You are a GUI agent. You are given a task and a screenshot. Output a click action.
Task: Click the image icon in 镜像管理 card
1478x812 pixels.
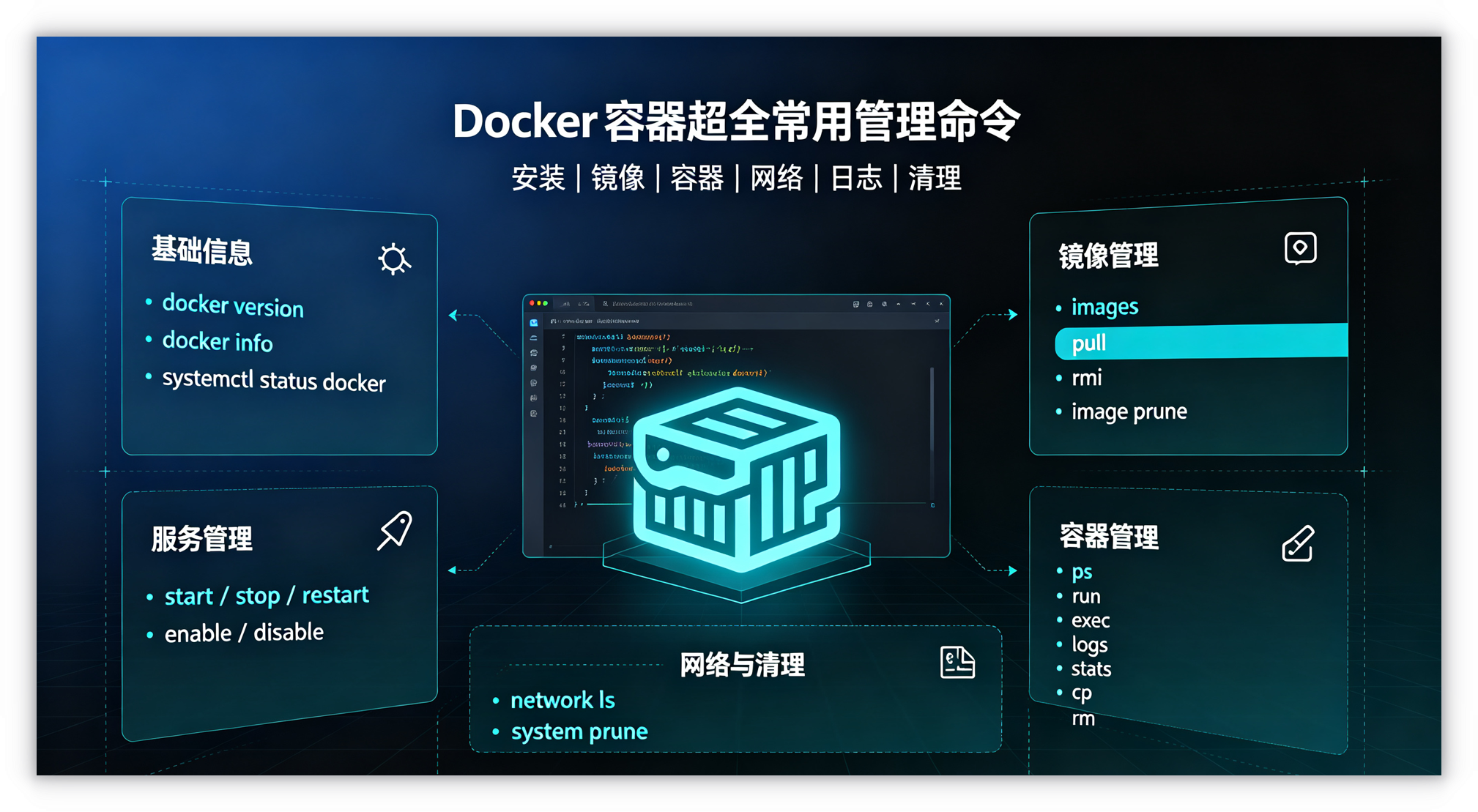click(x=1301, y=248)
